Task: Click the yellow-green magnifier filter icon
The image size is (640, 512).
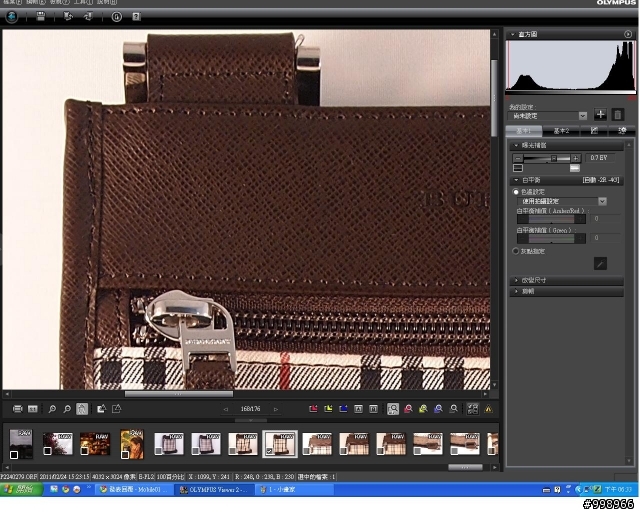Action: point(423,409)
